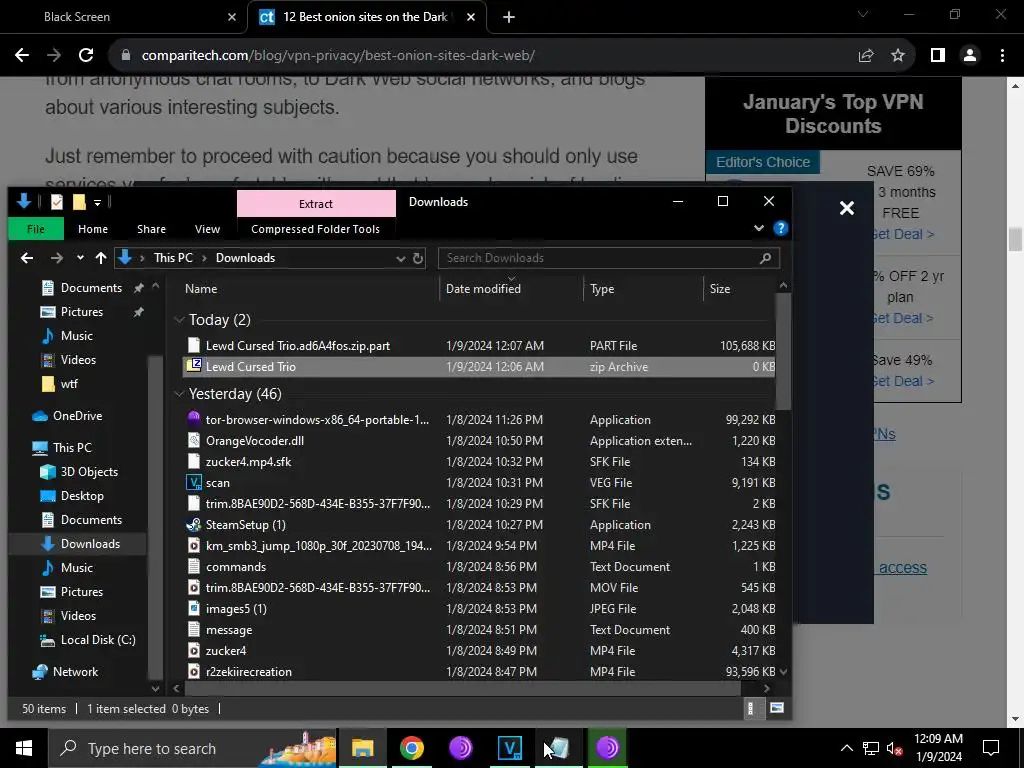Click the share page icon in address bar

pyautogui.click(x=866, y=56)
